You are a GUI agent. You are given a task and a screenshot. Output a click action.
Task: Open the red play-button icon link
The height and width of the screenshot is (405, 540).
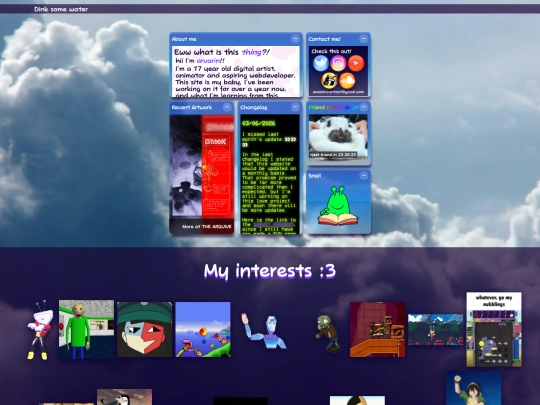356,63
